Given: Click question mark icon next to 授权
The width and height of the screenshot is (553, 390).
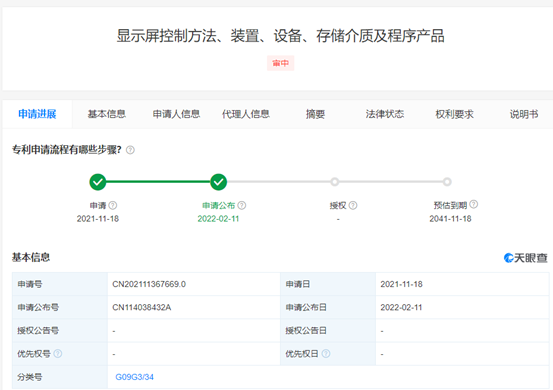Looking at the screenshot, I should pyautogui.click(x=353, y=205).
